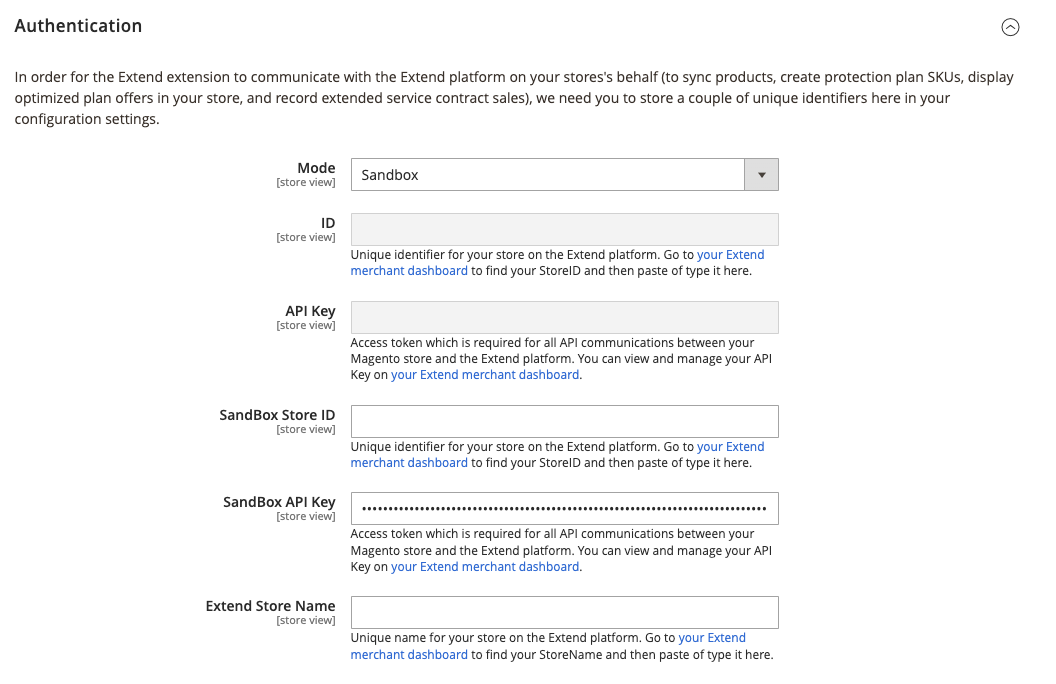
Task: Click the Authentication section heading
Action: pyautogui.click(x=78, y=26)
